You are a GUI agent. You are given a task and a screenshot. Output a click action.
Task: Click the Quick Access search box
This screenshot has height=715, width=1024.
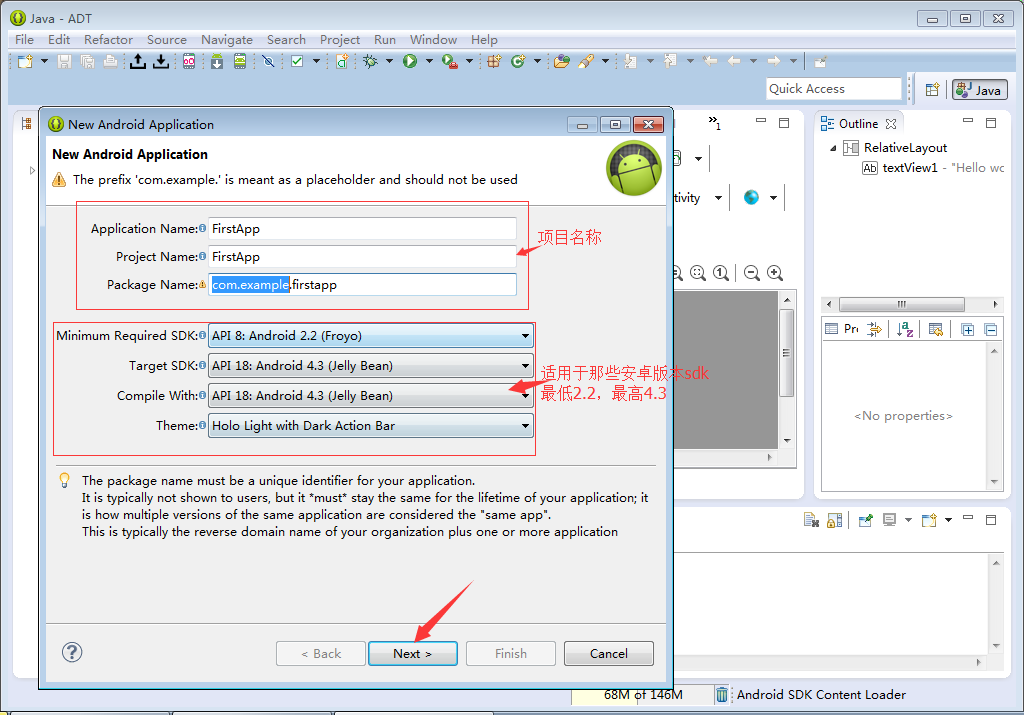(834, 89)
